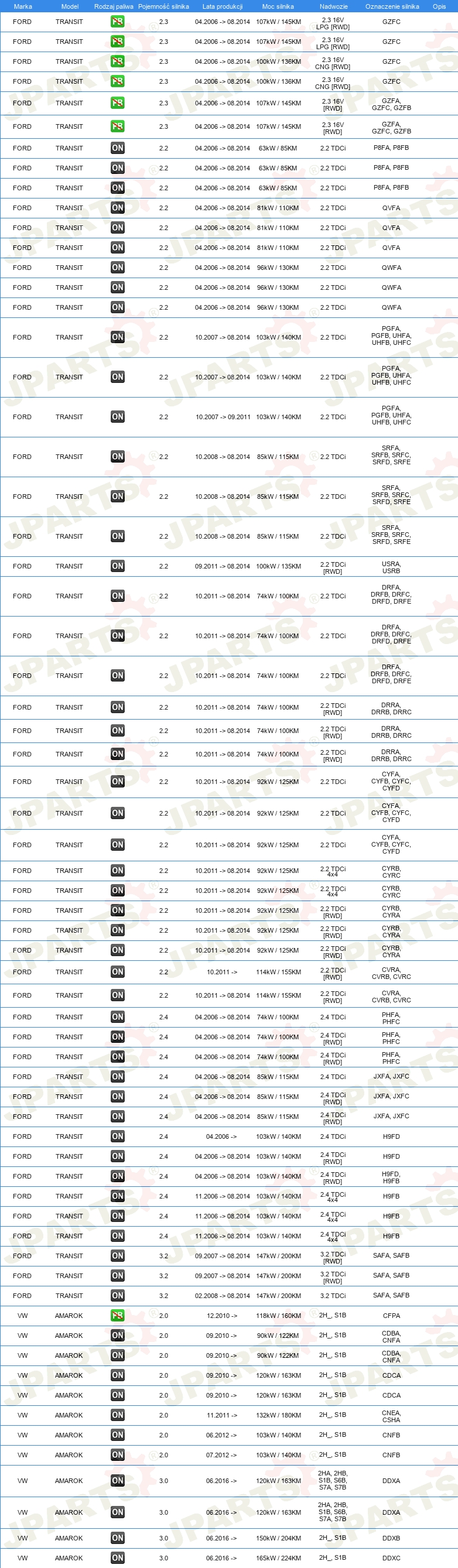Select the date cell '11.2011 ->'

click(222, 1415)
